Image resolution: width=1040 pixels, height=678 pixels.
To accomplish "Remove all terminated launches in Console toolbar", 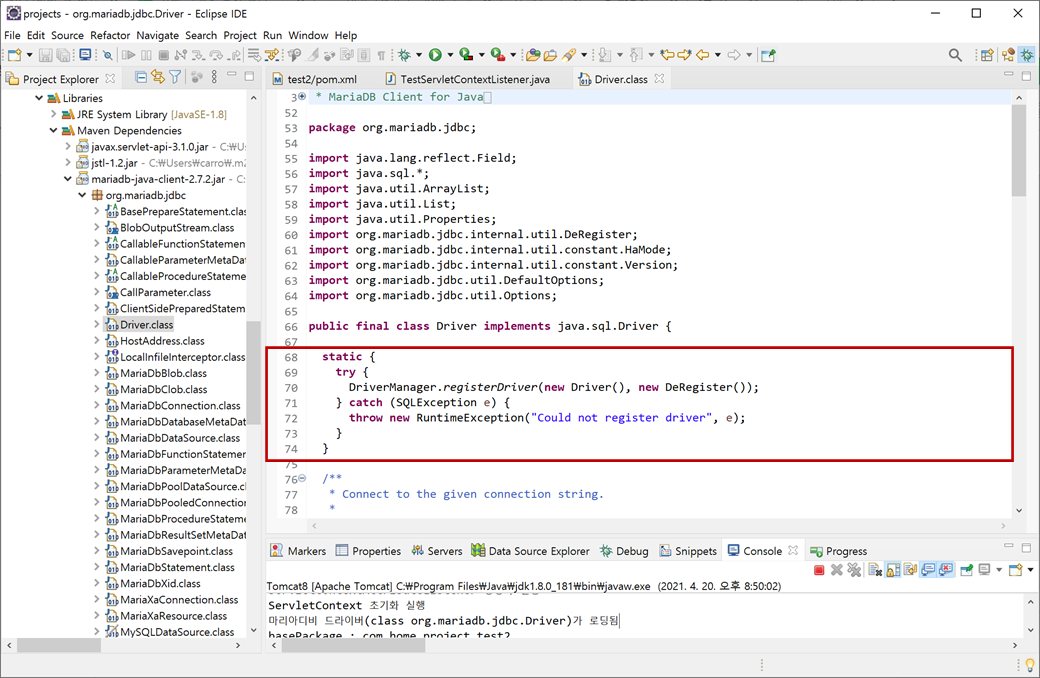I will pos(855,569).
